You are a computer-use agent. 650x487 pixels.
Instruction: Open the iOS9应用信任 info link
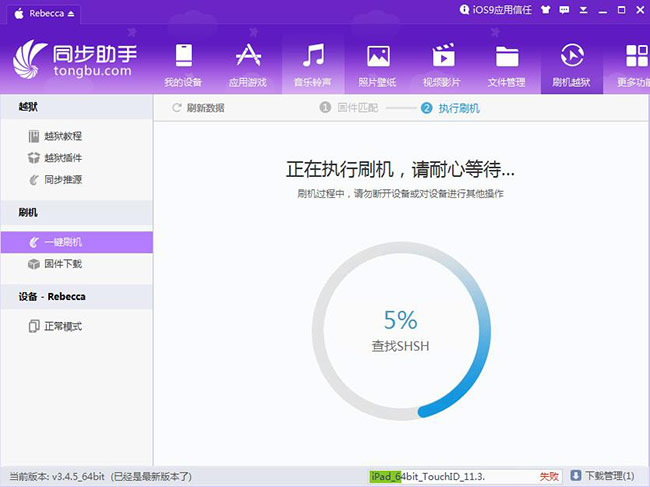click(495, 10)
